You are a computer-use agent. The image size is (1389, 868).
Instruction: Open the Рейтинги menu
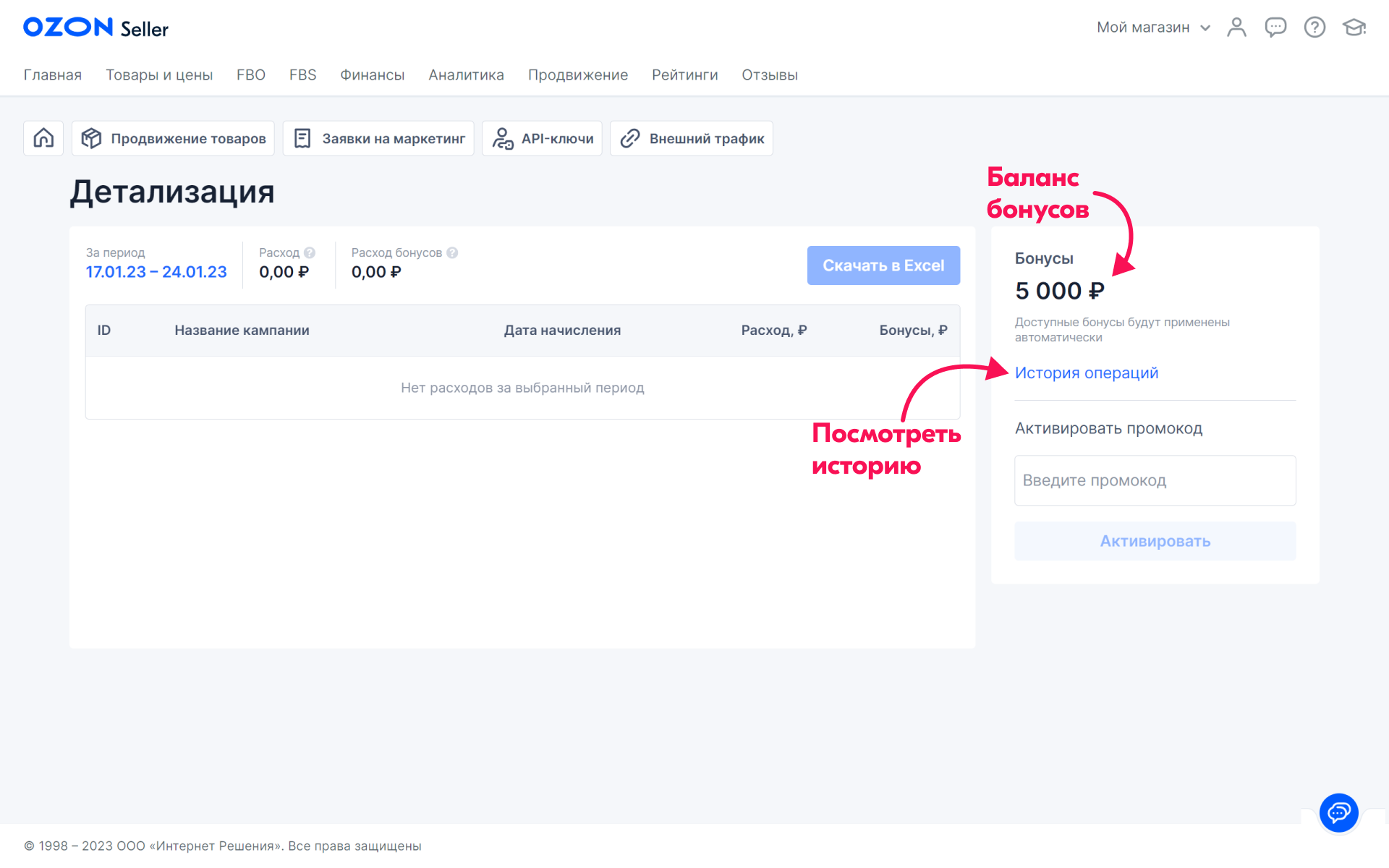pyautogui.click(x=685, y=75)
